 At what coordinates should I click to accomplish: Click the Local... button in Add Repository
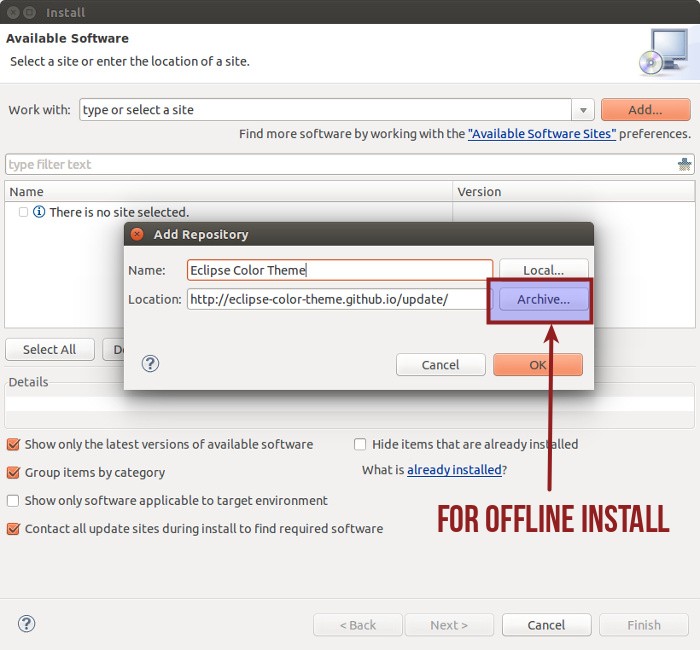(x=543, y=269)
